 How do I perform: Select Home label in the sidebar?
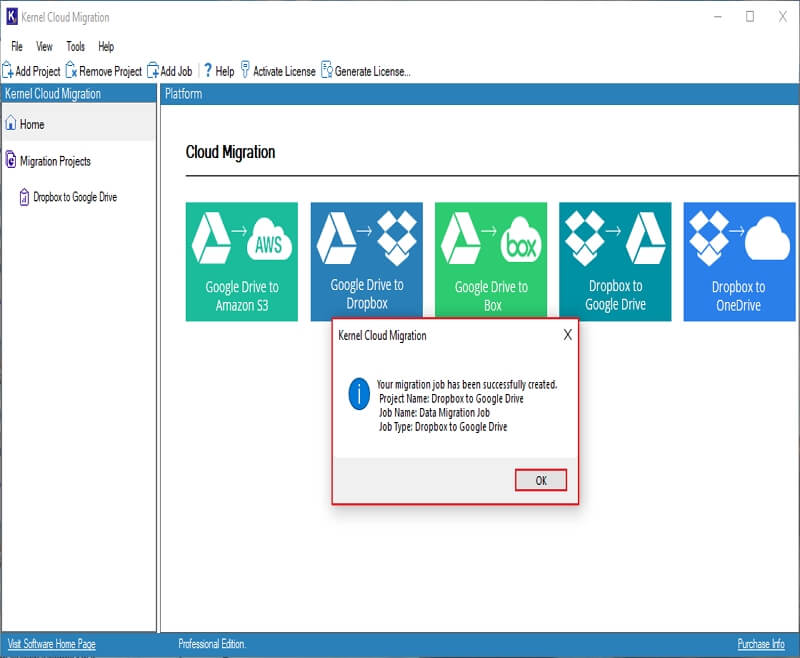point(32,124)
